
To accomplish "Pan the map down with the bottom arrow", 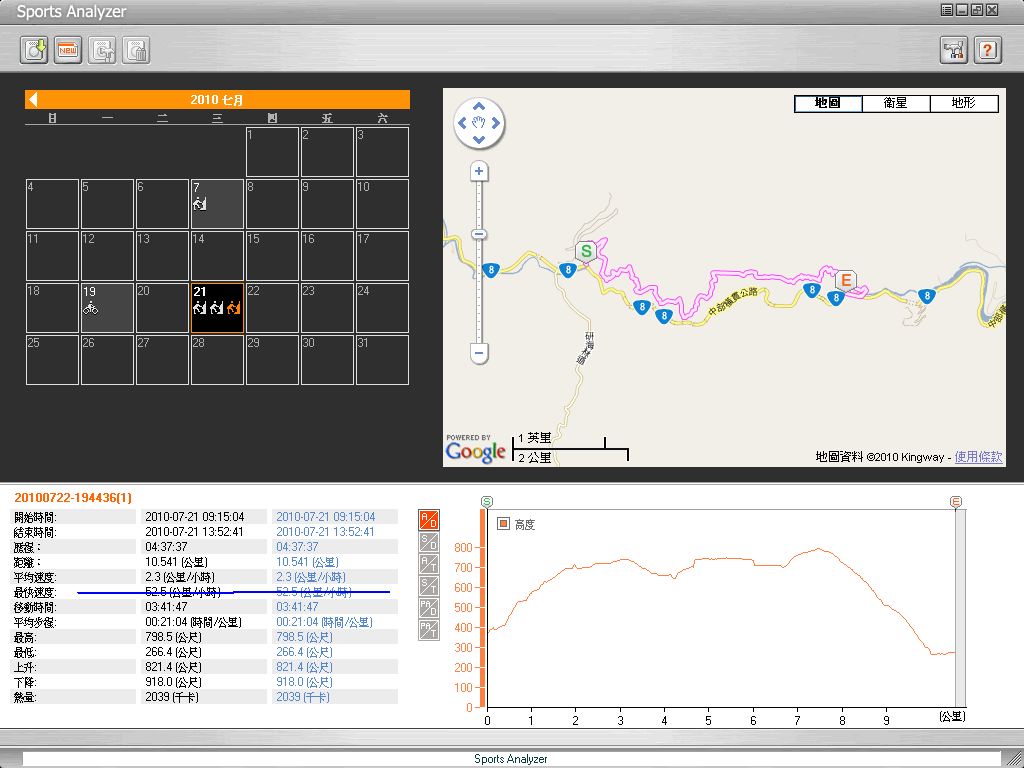I will pos(479,139).
